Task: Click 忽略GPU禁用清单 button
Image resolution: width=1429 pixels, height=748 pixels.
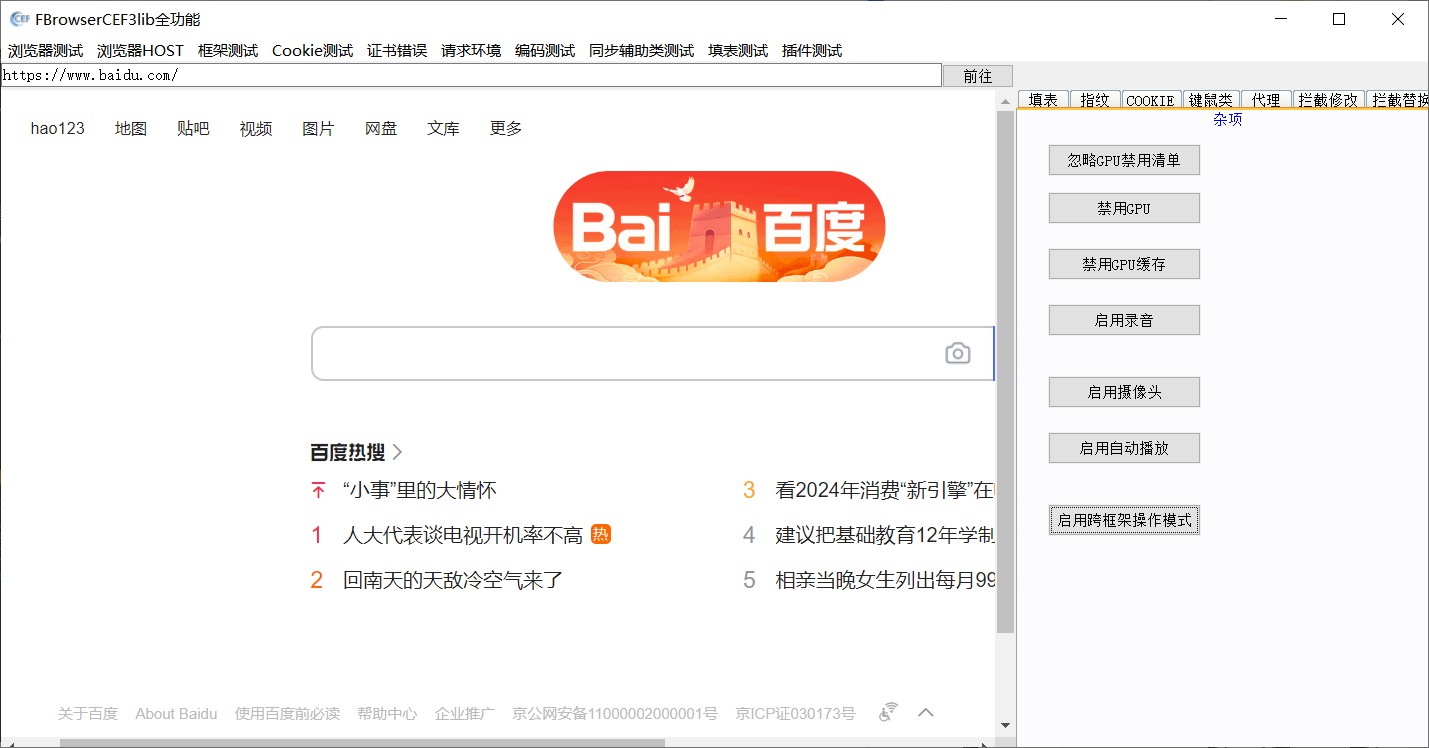Action: point(1124,160)
